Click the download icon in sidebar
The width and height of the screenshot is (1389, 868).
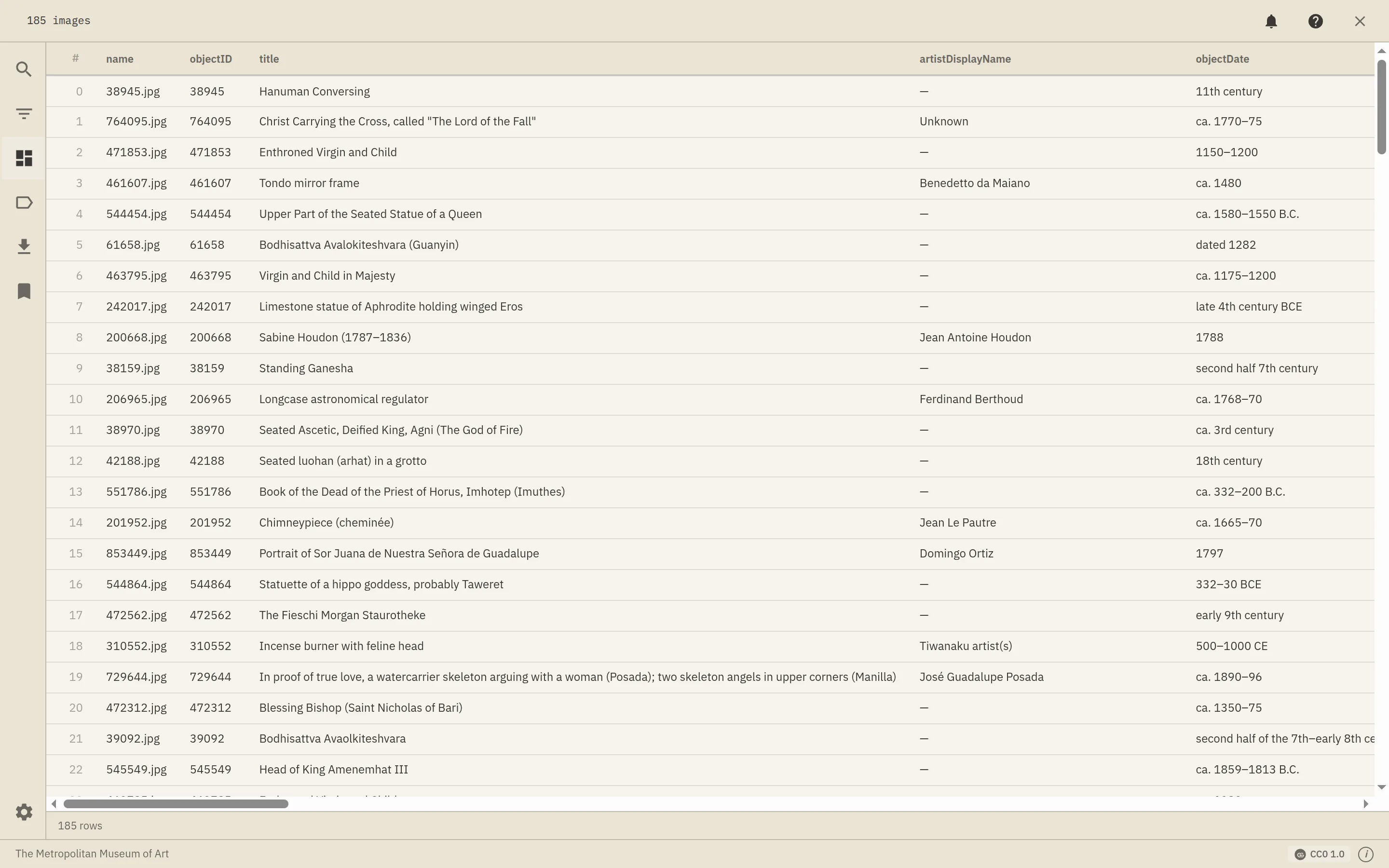24,246
